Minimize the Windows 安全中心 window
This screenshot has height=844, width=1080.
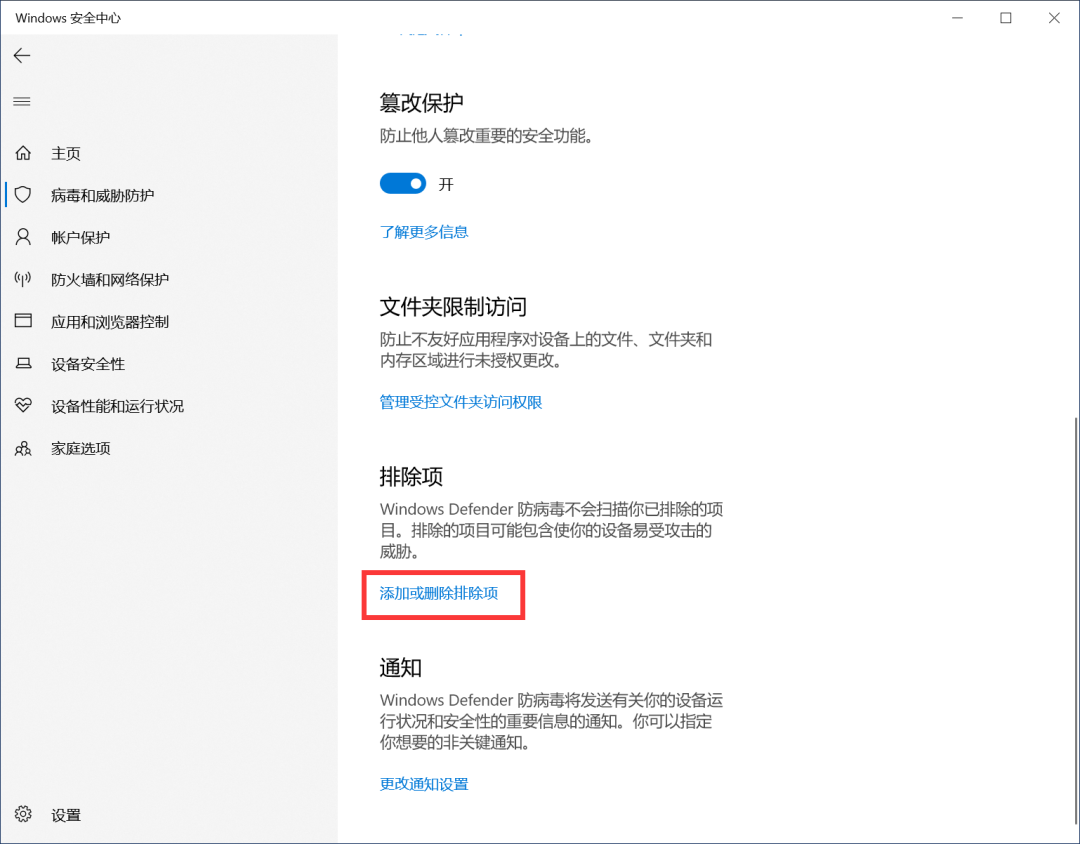[957, 18]
